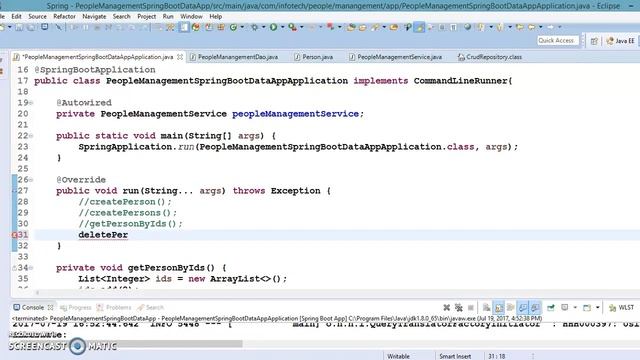Viewport: 640px width, 360px height.
Task: Navigate Forward with right arrow icon
Action: coord(550,27)
